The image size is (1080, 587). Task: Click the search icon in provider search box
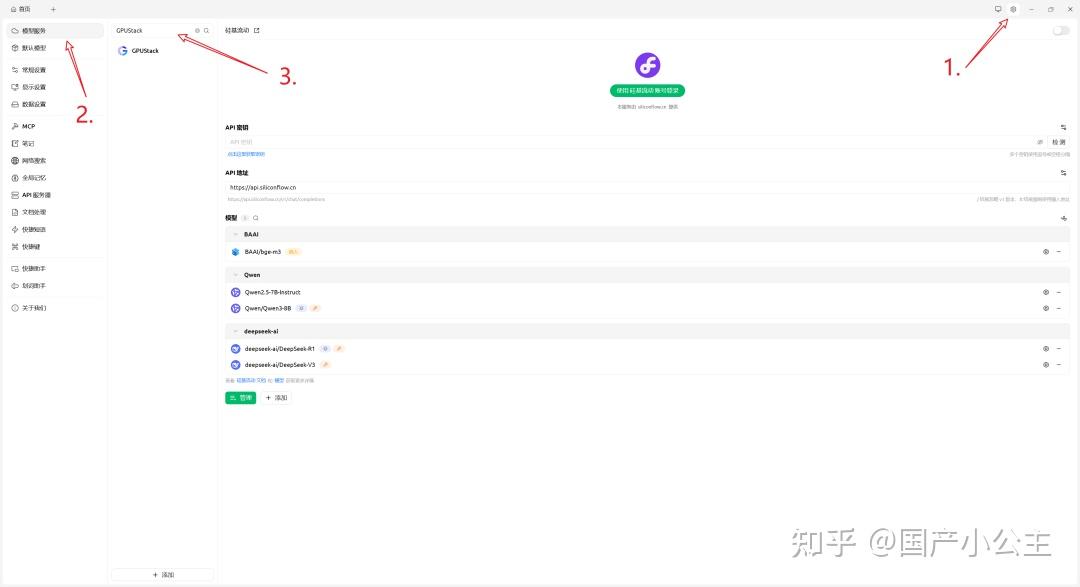click(x=207, y=30)
